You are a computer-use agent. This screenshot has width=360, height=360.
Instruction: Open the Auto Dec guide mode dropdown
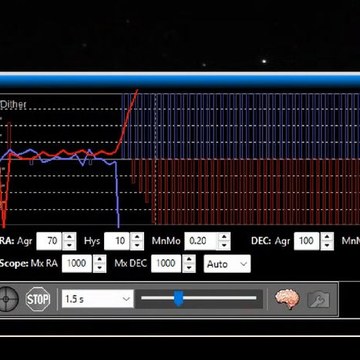click(x=227, y=264)
